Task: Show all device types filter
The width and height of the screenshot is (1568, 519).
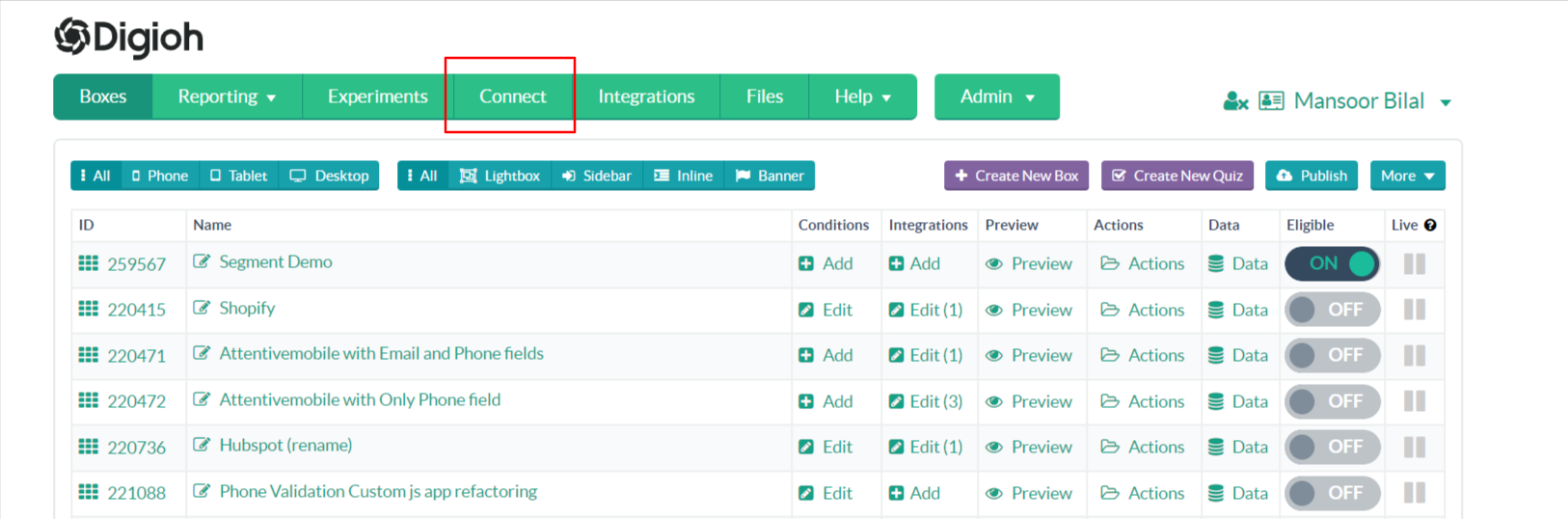Action: [x=95, y=176]
